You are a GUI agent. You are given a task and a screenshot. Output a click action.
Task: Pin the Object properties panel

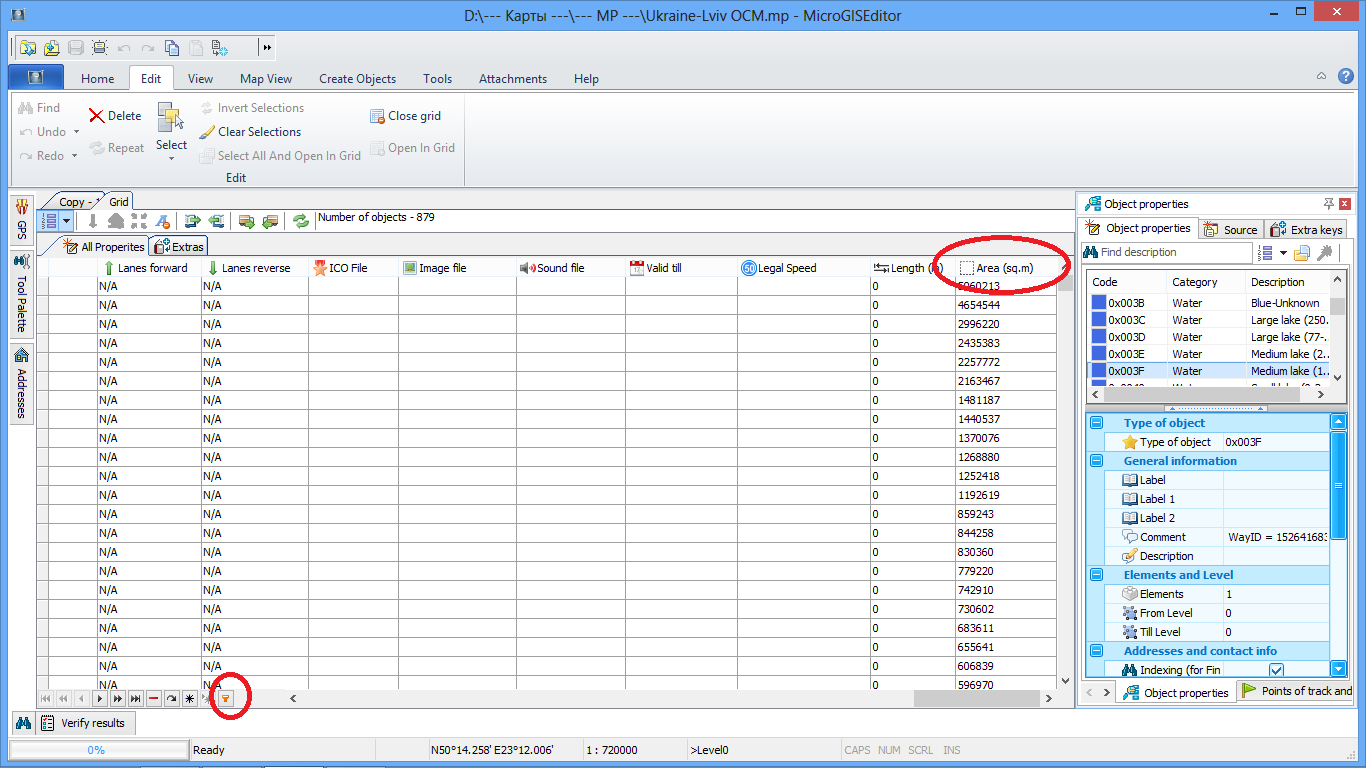[x=1329, y=203]
